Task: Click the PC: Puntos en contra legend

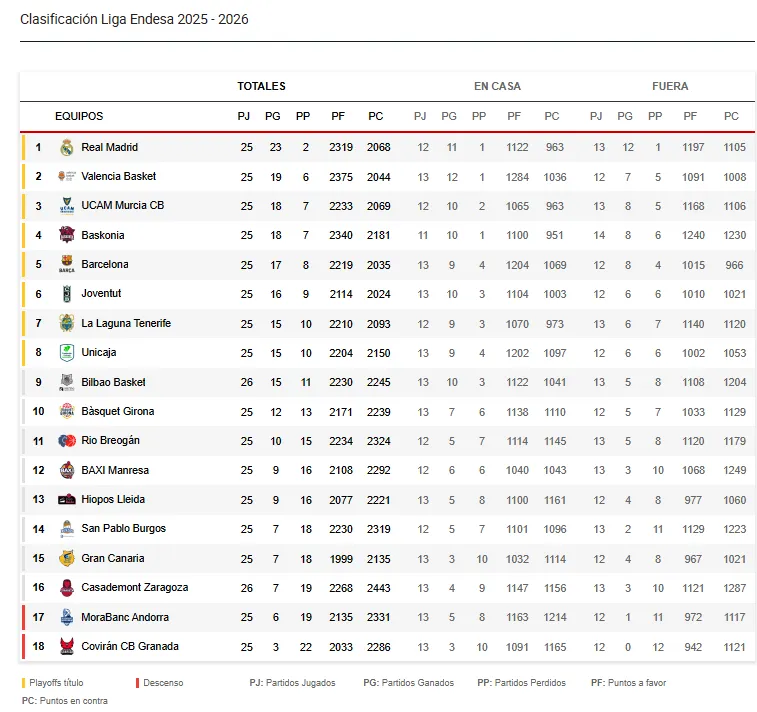Action: click(x=65, y=700)
